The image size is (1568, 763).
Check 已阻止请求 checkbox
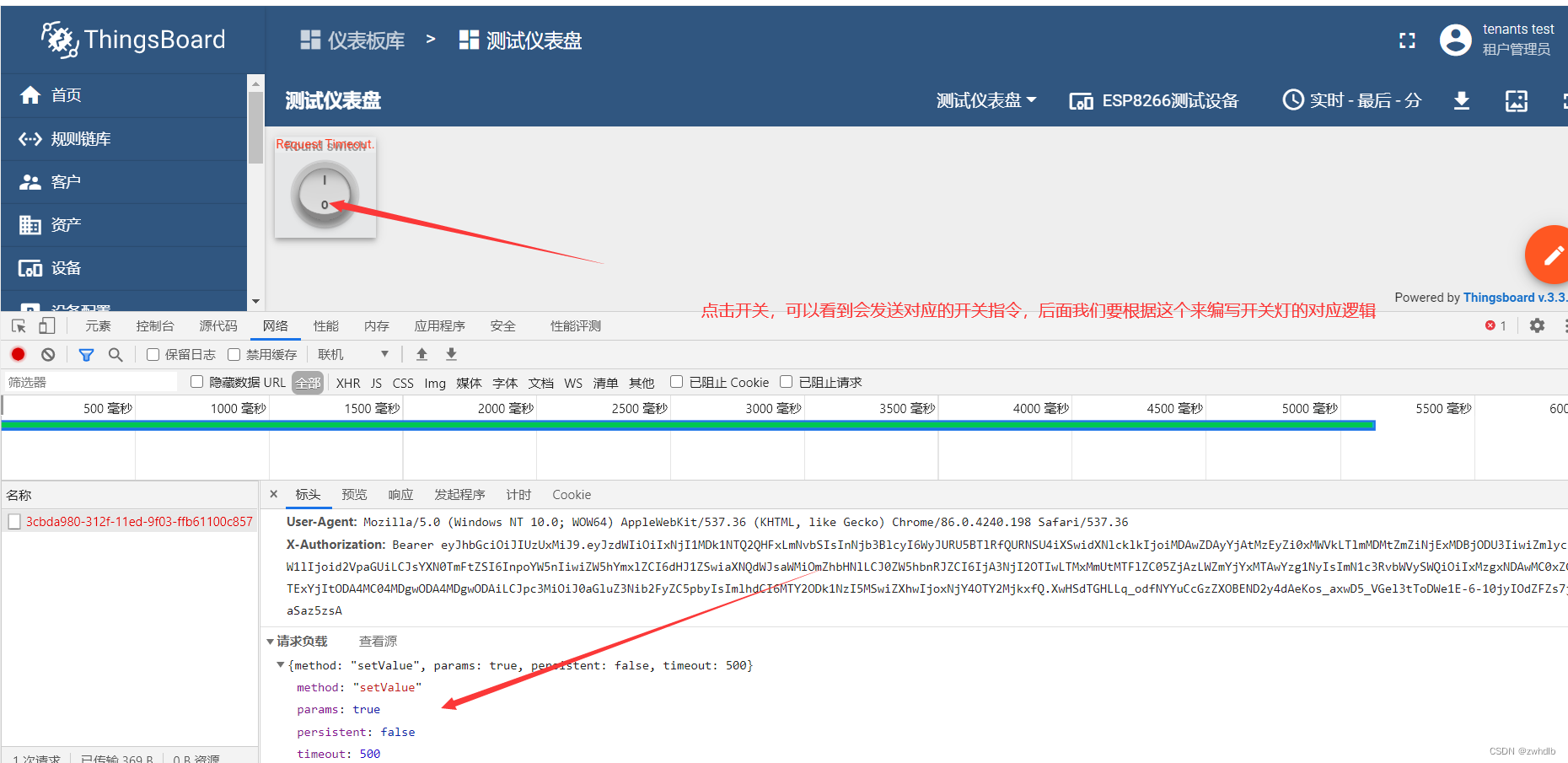tap(787, 382)
